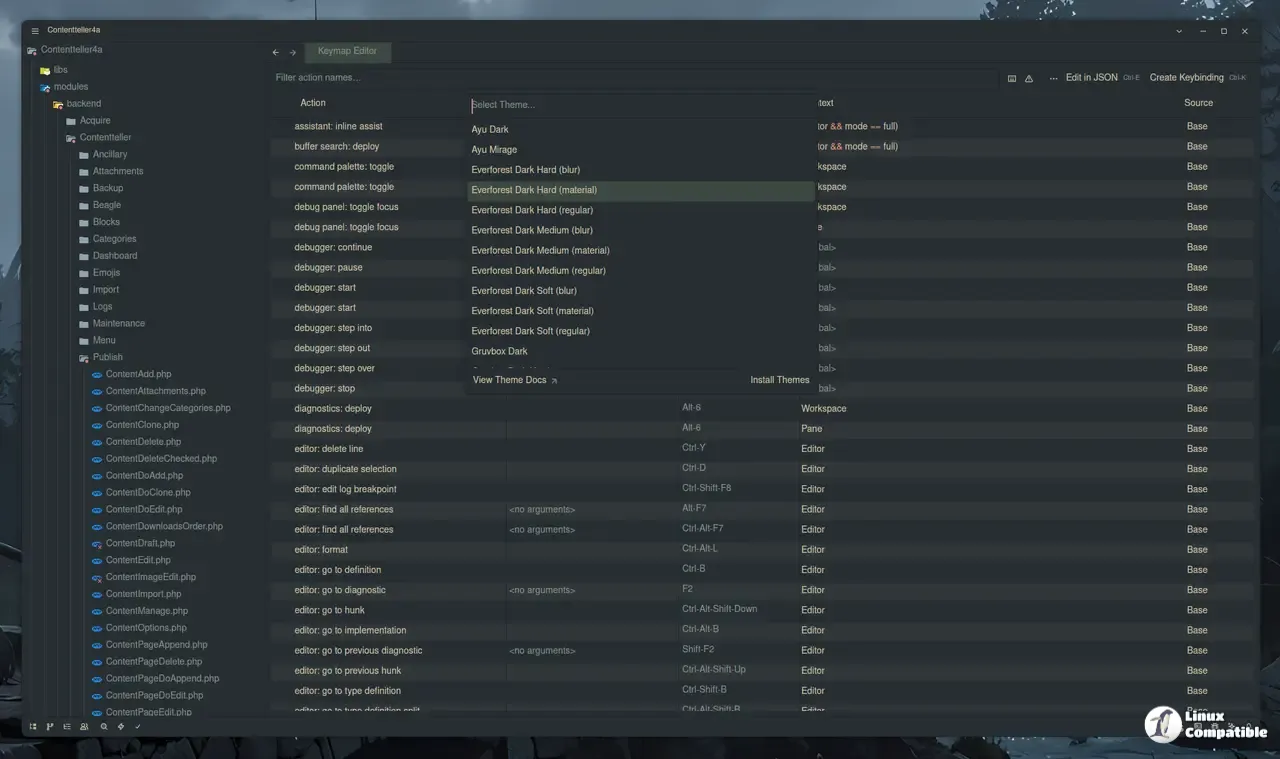Open project search magnifier in status bar
Viewport: 1280px width, 759px height.
point(103,727)
